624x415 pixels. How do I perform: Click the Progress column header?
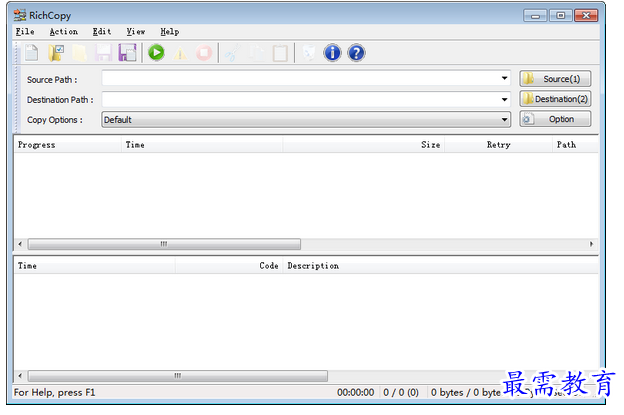tap(37, 145)
